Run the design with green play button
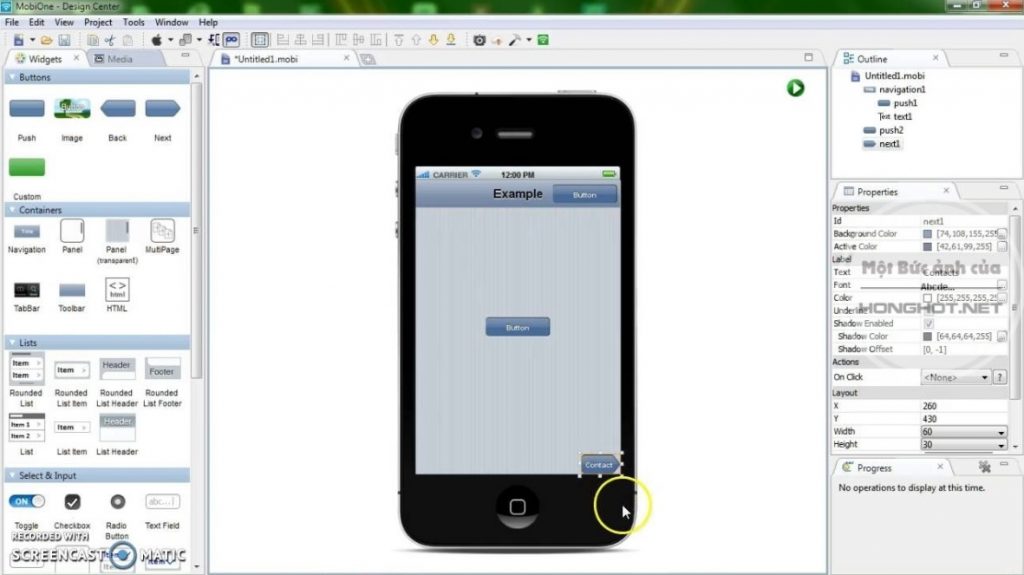 point(795,88)
